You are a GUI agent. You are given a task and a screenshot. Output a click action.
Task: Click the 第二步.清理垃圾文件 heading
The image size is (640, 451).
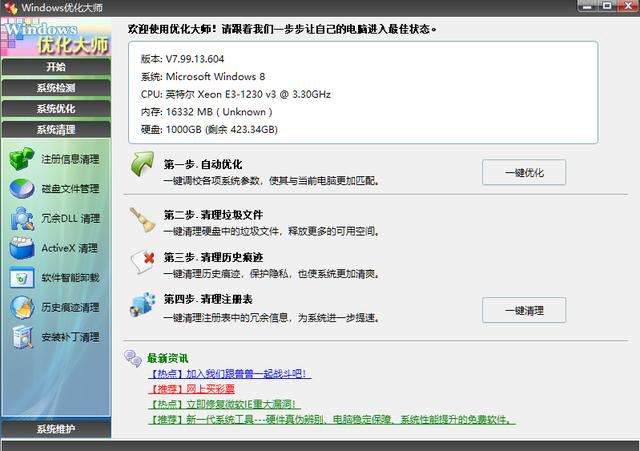point(213,215)
